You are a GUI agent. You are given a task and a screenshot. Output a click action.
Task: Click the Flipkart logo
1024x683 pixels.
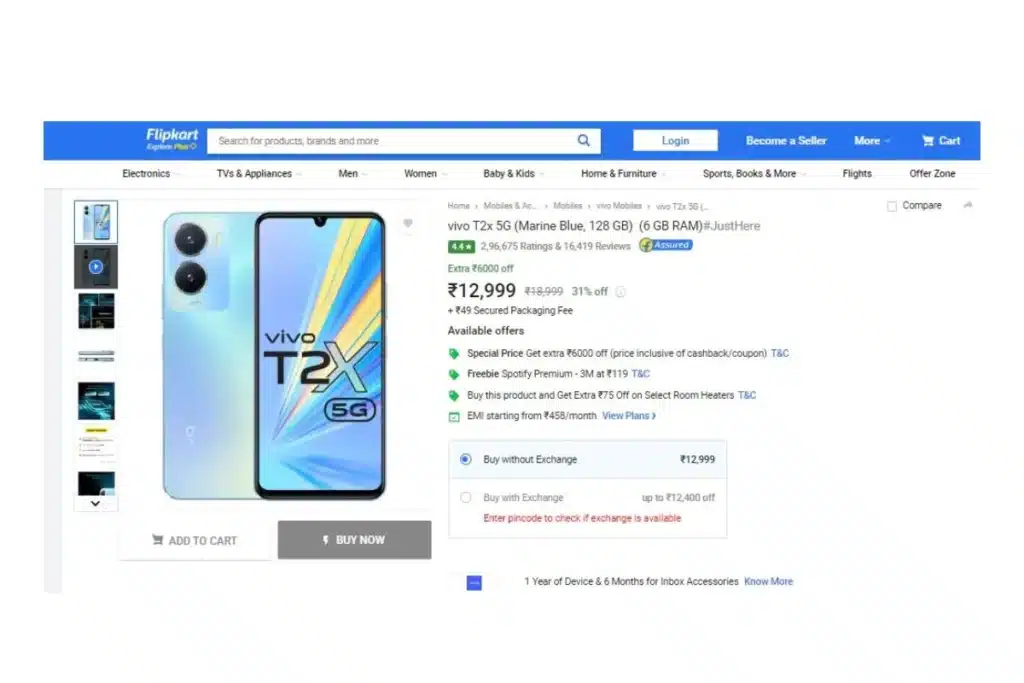(x=172, y=138)
